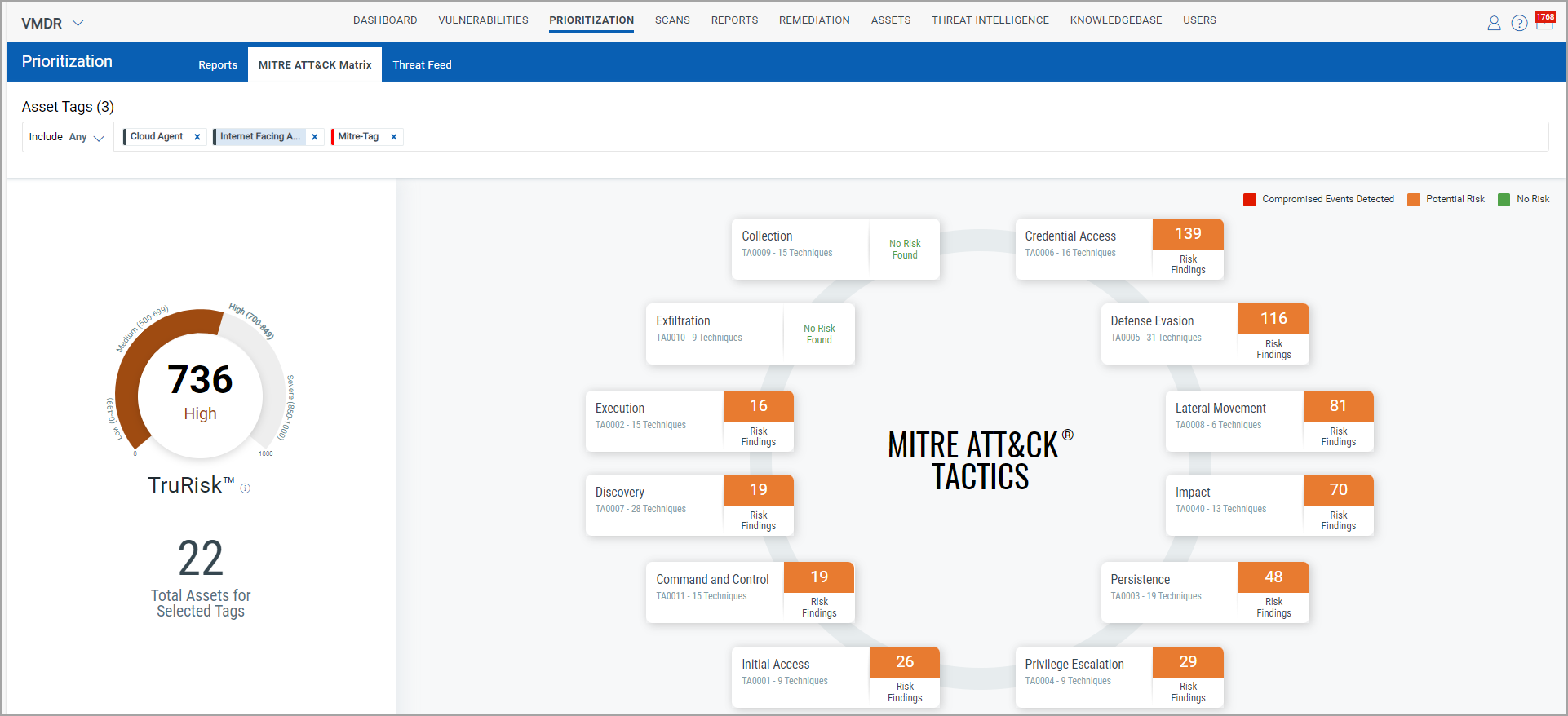Open the Users menu
This screenshot has width=1568, height=716.
[1199, 20]
